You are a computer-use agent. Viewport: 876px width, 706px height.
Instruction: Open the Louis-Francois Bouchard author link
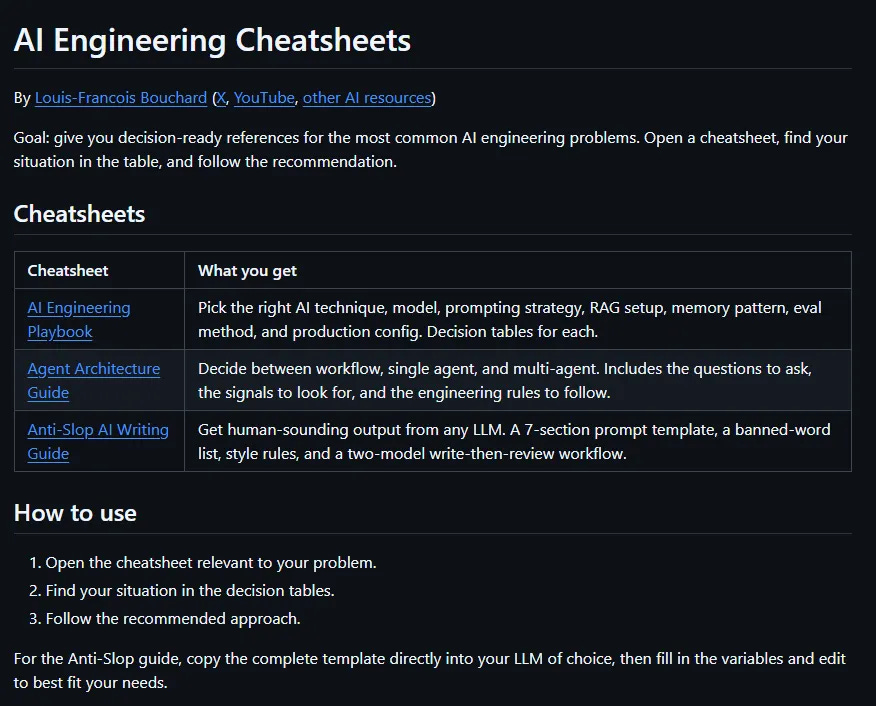coord(121,98)
